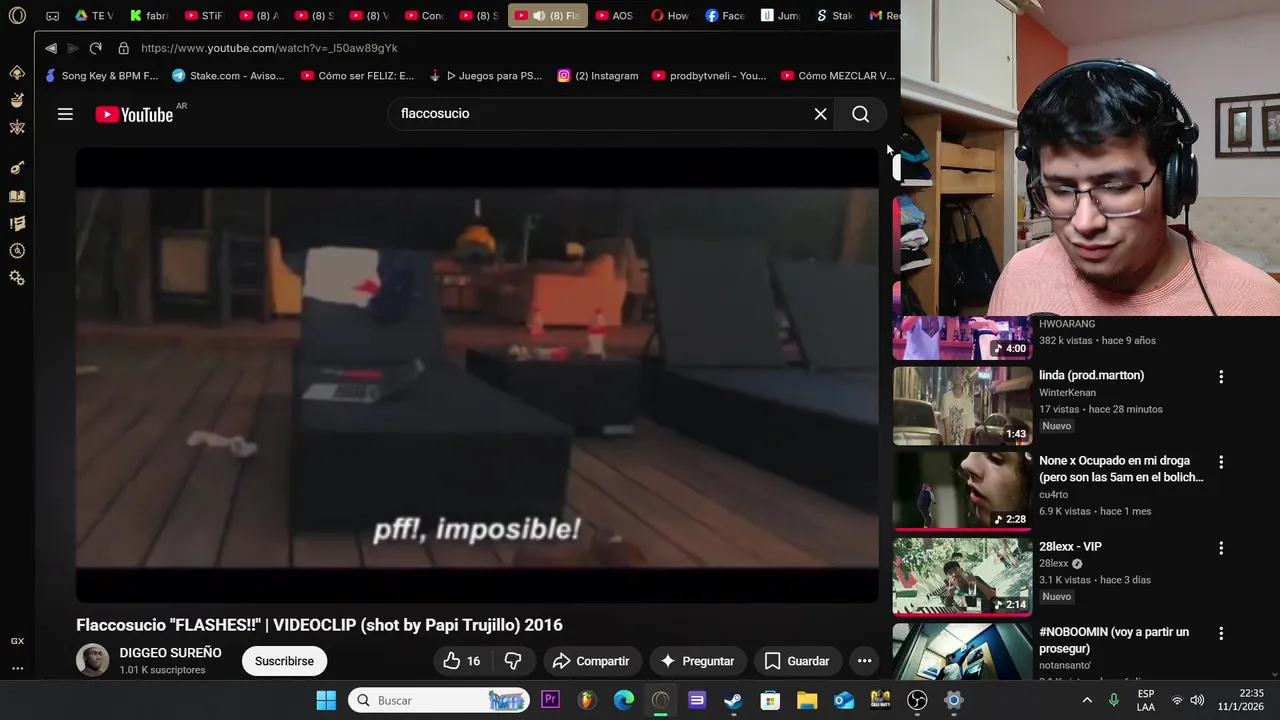Click the padlock site info icon
This screenshot has height=720, width=1280.
[x=124, y=48]
